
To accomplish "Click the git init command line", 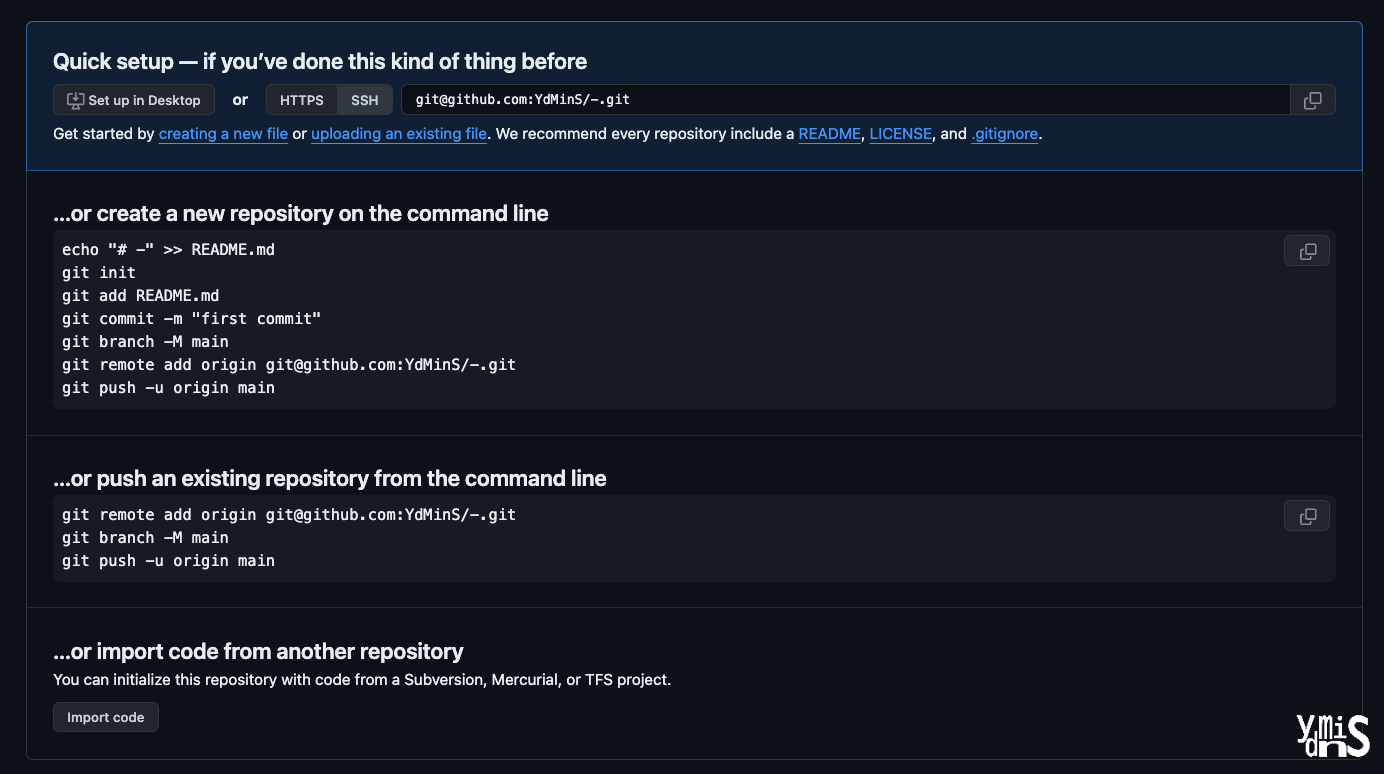I will 99,273.
